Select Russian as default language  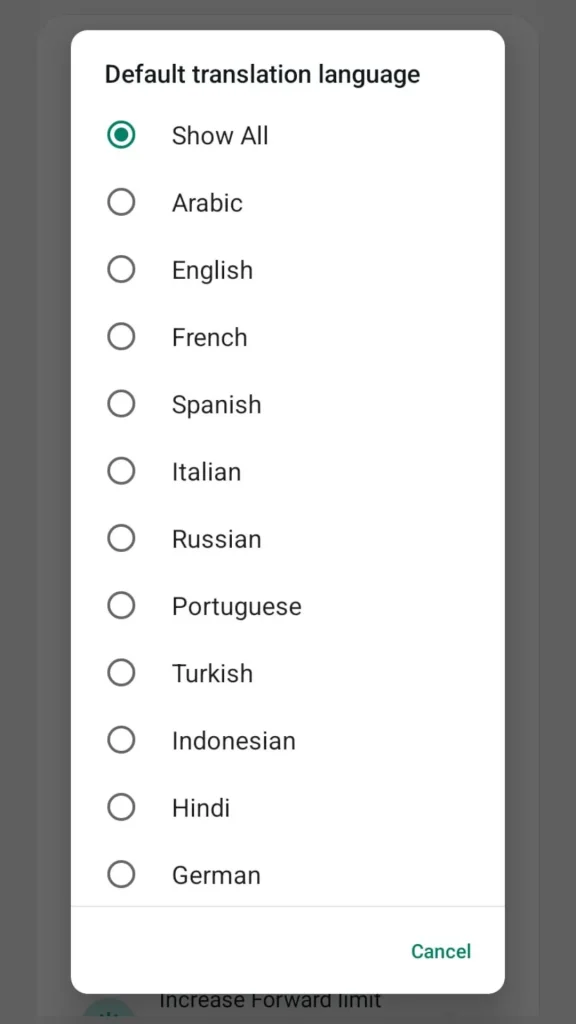(121, 538)
